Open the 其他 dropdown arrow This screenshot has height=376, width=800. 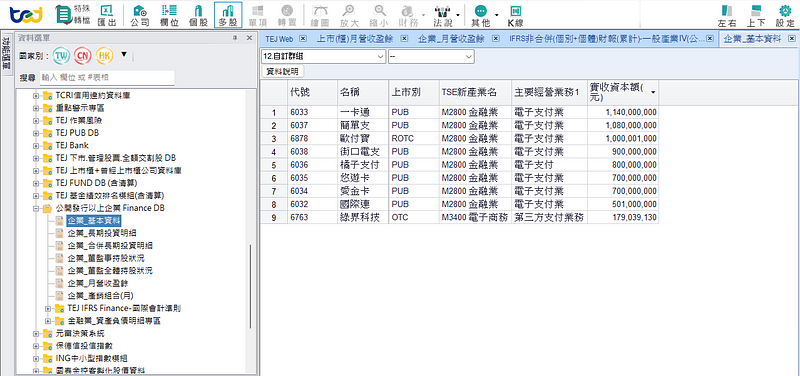click(496, 15)
